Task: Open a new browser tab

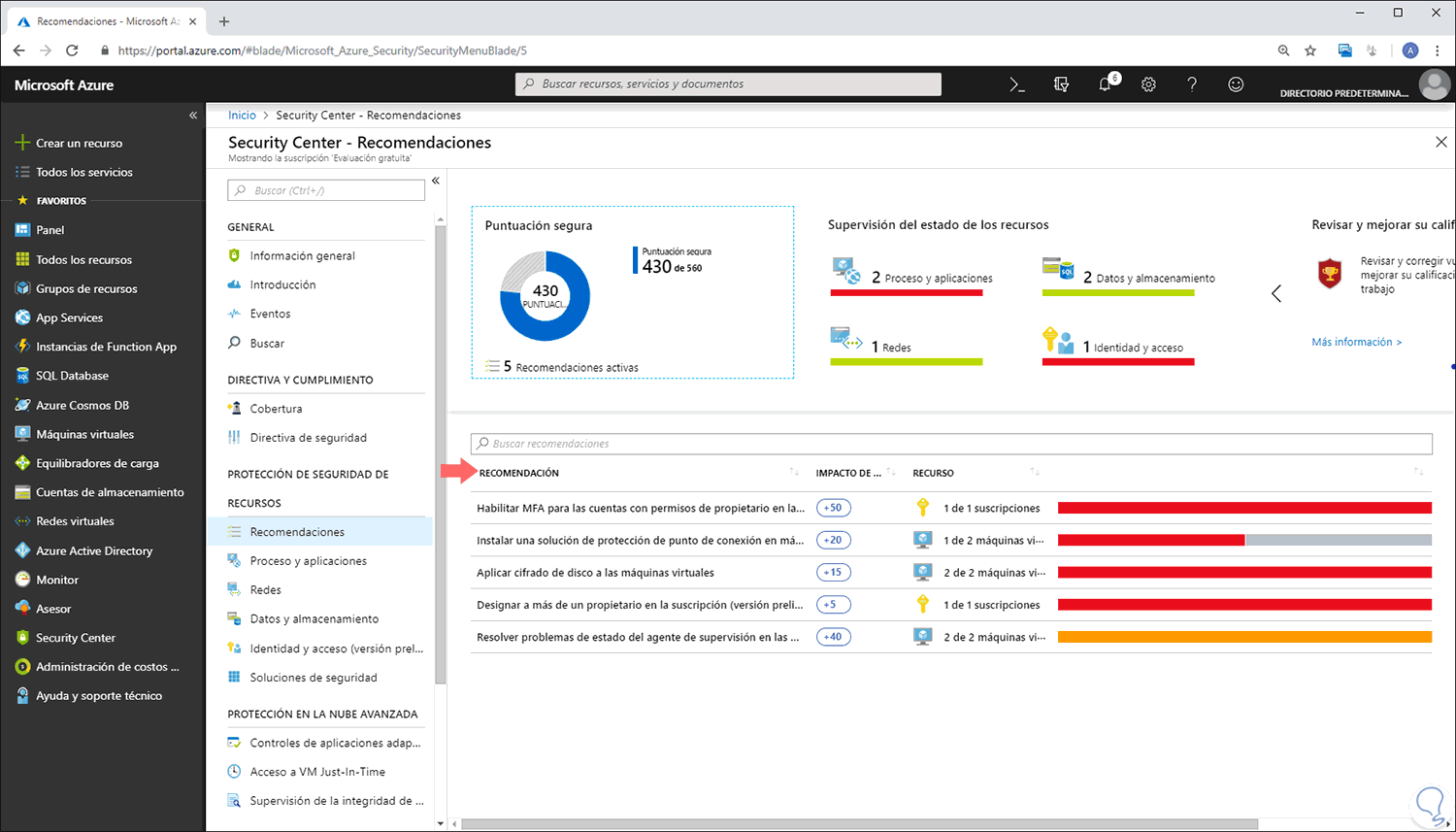Action: pyautogui.click(x=224, y=20)
